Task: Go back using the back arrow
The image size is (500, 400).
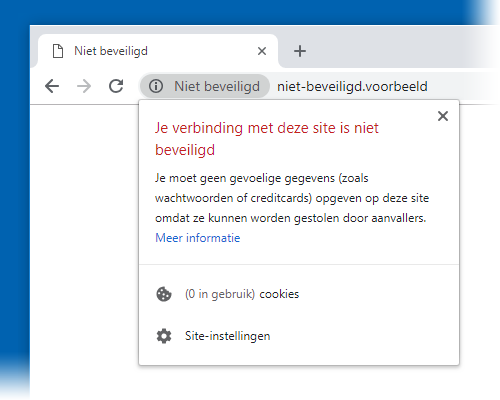Action: click(x=52, y=86)
